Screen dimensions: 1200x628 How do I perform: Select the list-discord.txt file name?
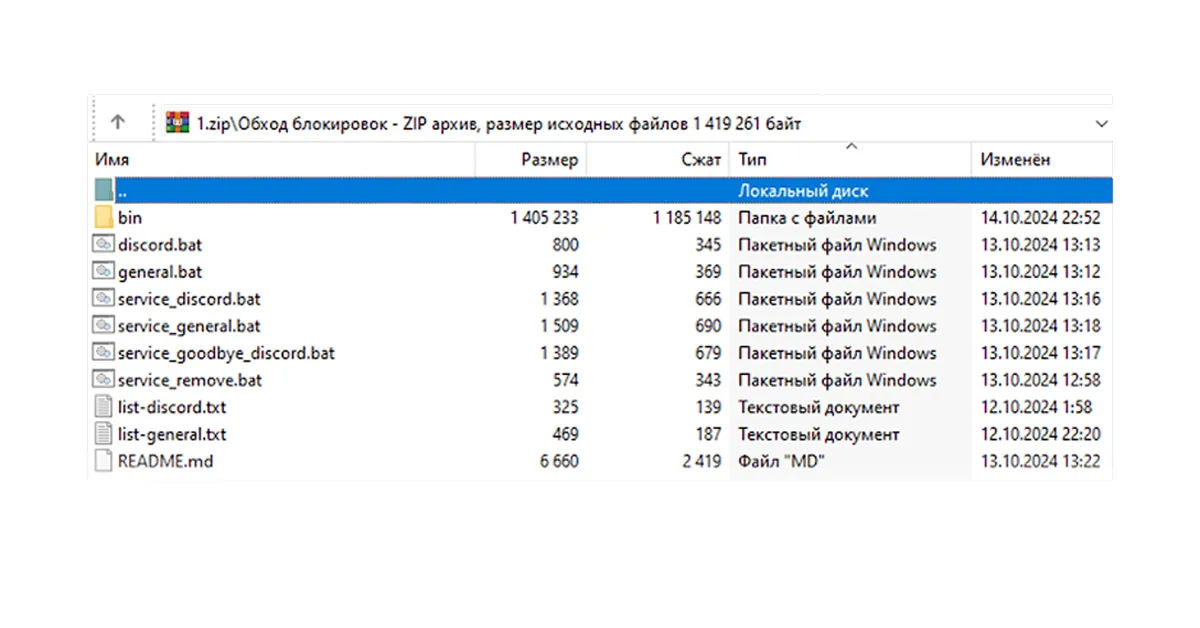(x=172, y=407)
